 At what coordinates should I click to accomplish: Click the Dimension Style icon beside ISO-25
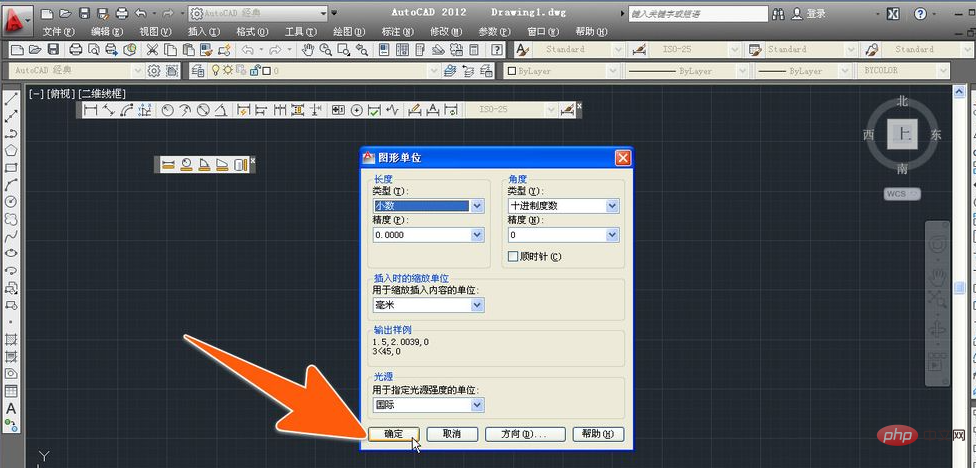(638, 50)
